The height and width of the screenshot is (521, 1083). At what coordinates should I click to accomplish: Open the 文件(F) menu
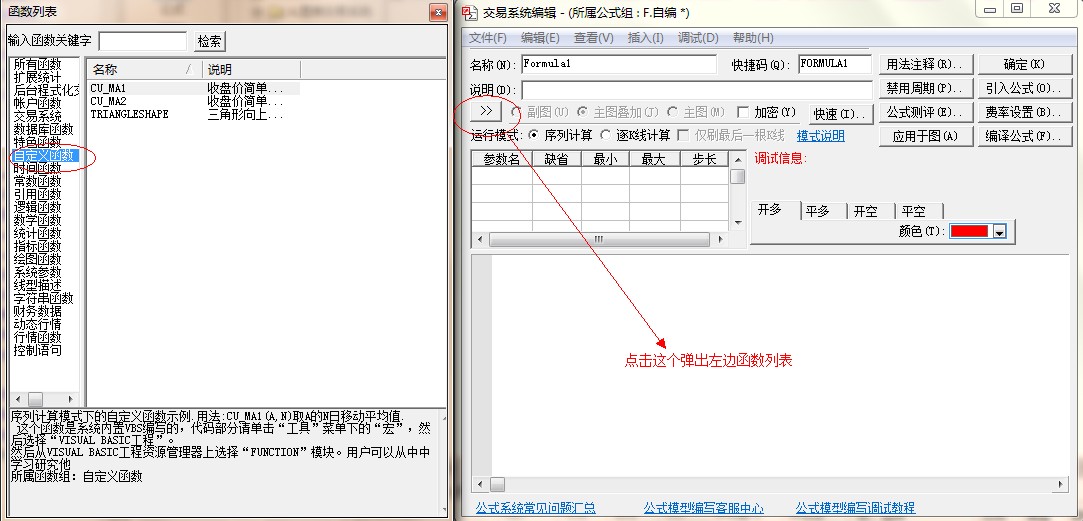(488, 38)
